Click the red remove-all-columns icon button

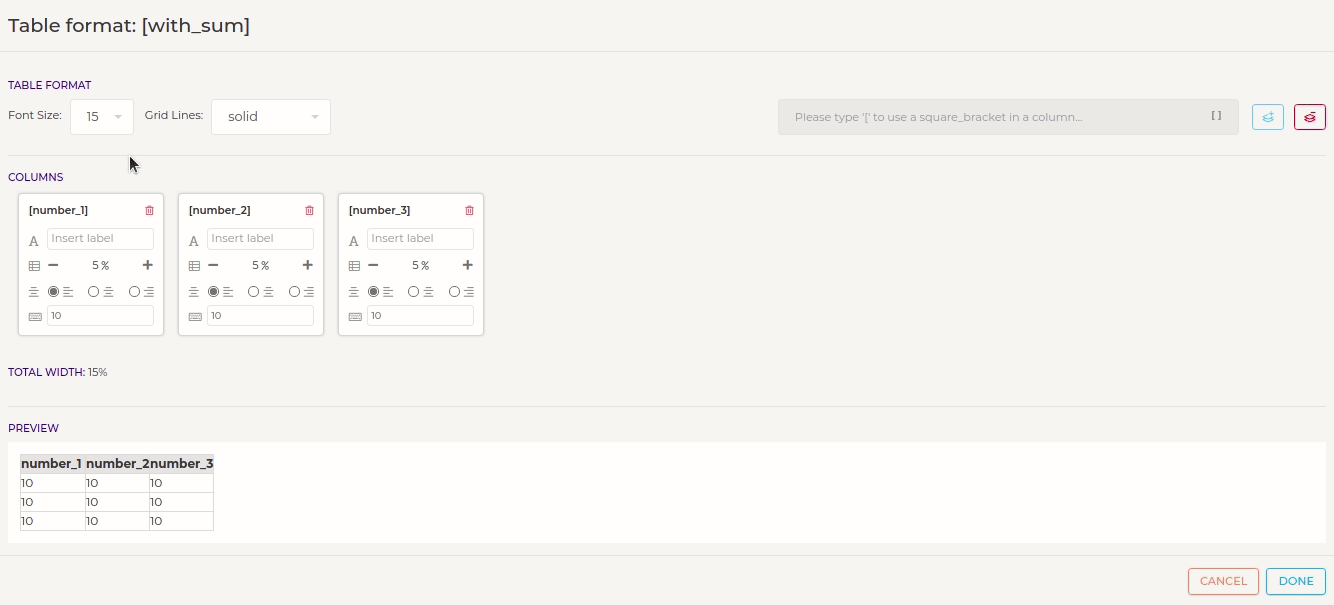1310,117
